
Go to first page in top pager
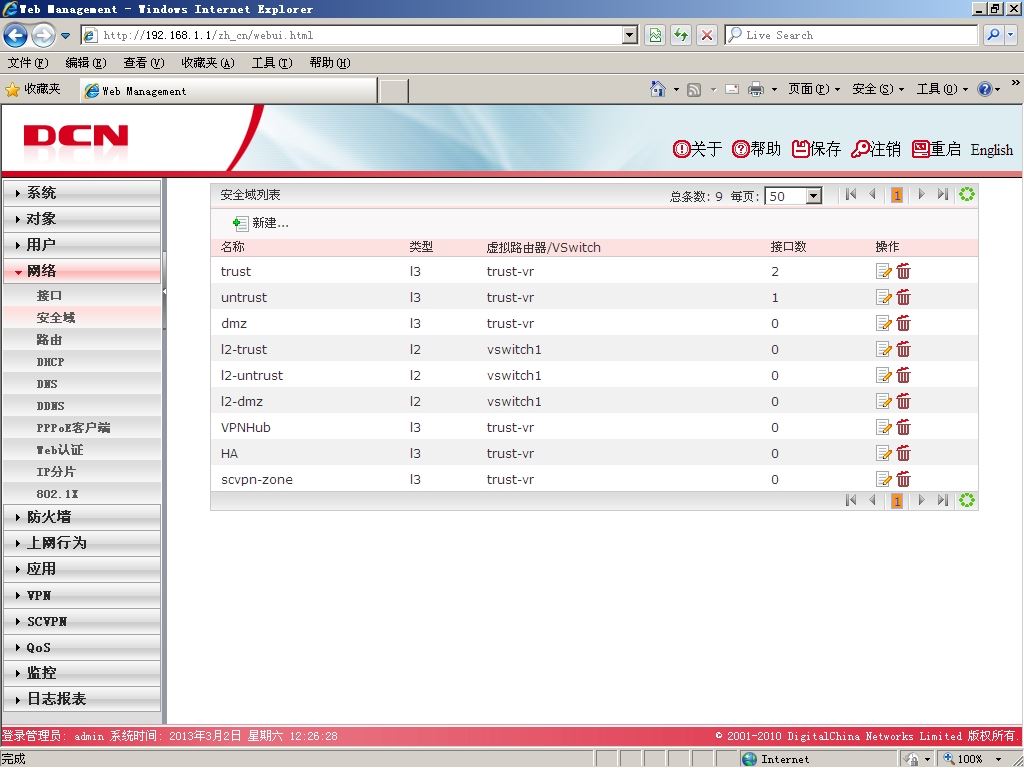850,194
